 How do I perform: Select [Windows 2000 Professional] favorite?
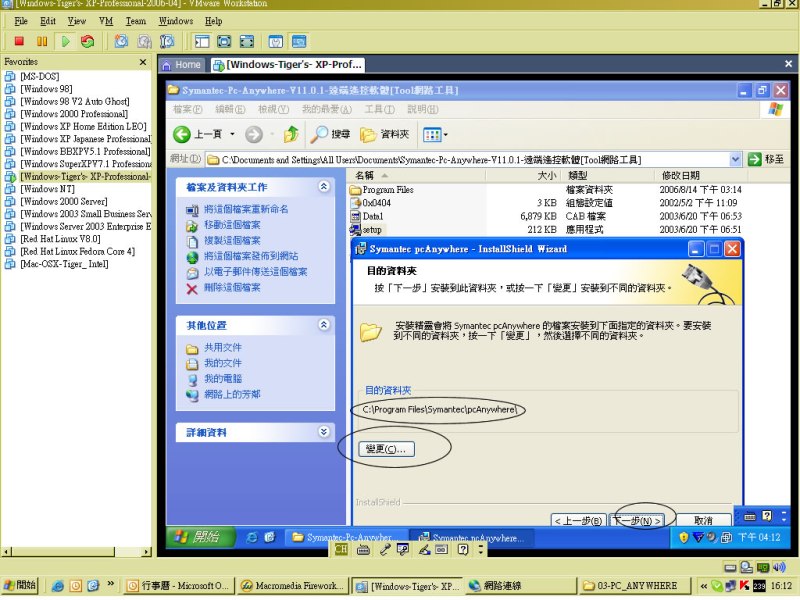[74, 114]
